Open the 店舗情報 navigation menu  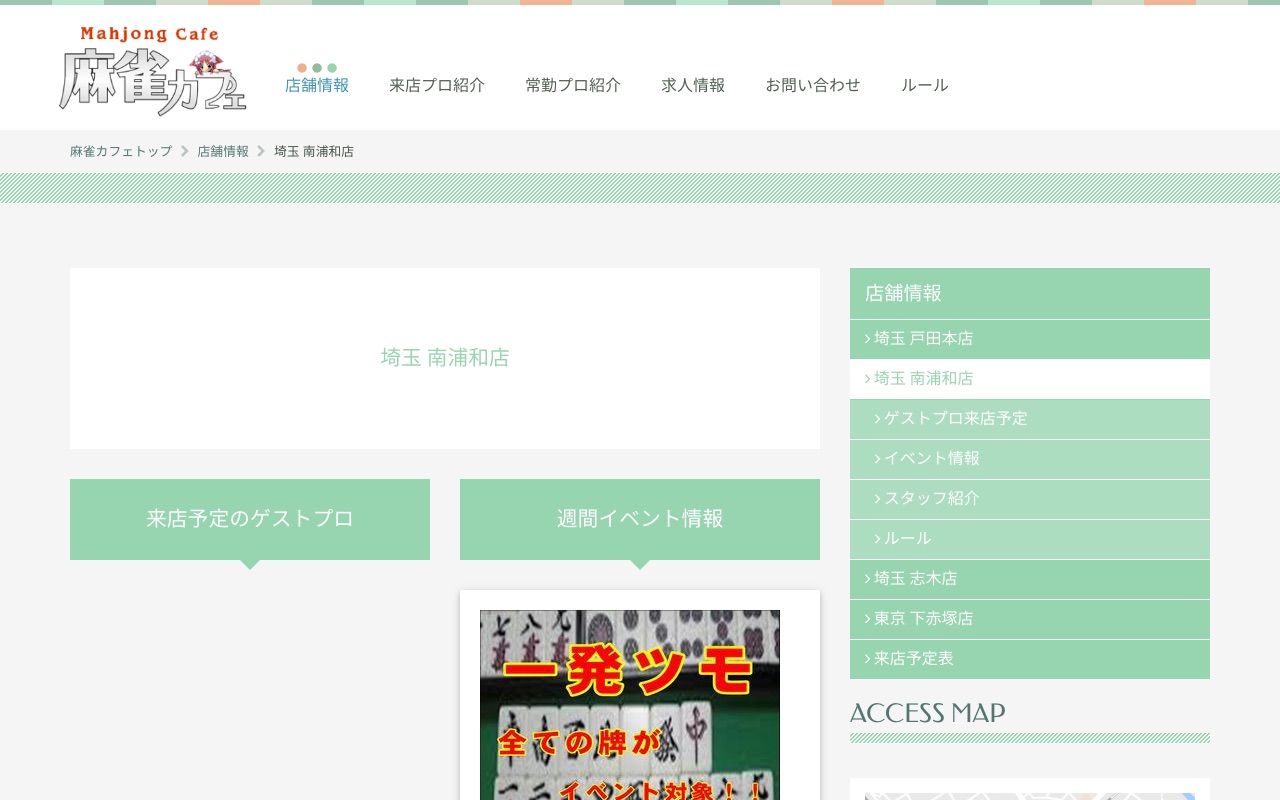tap(317, 85)
